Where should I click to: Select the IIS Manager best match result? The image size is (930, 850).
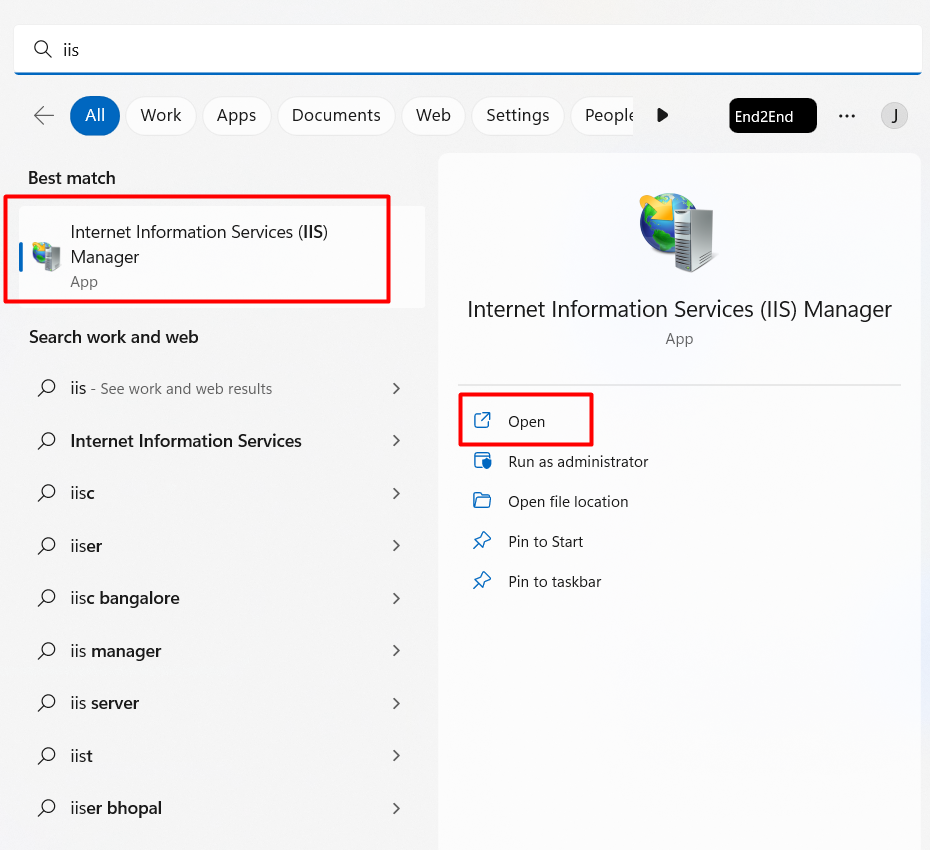tap(222, 256)
